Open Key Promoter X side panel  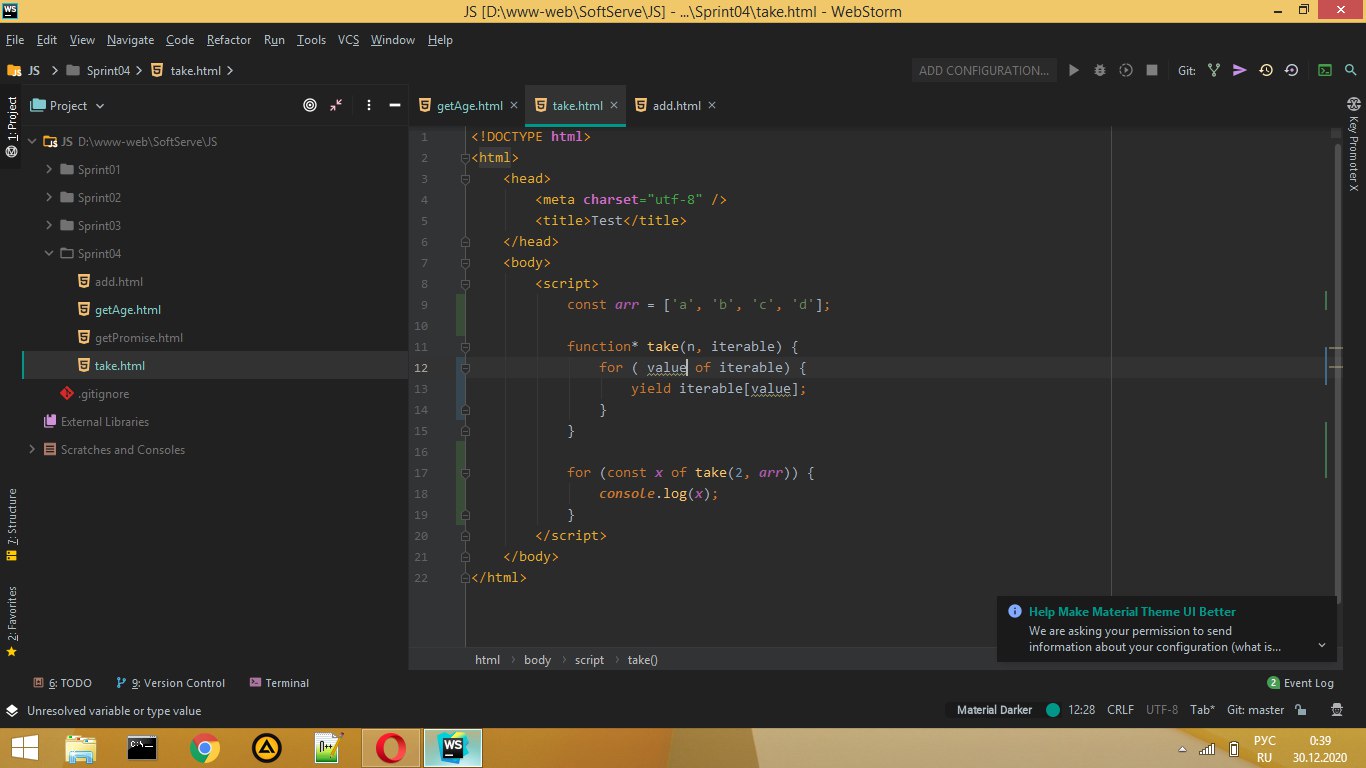[x=1354, y=143]
